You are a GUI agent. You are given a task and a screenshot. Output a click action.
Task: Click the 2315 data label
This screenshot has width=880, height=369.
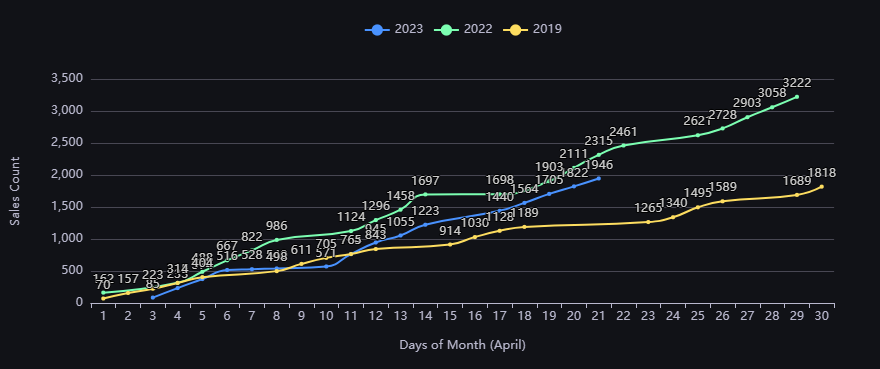[x=598, y=141]
